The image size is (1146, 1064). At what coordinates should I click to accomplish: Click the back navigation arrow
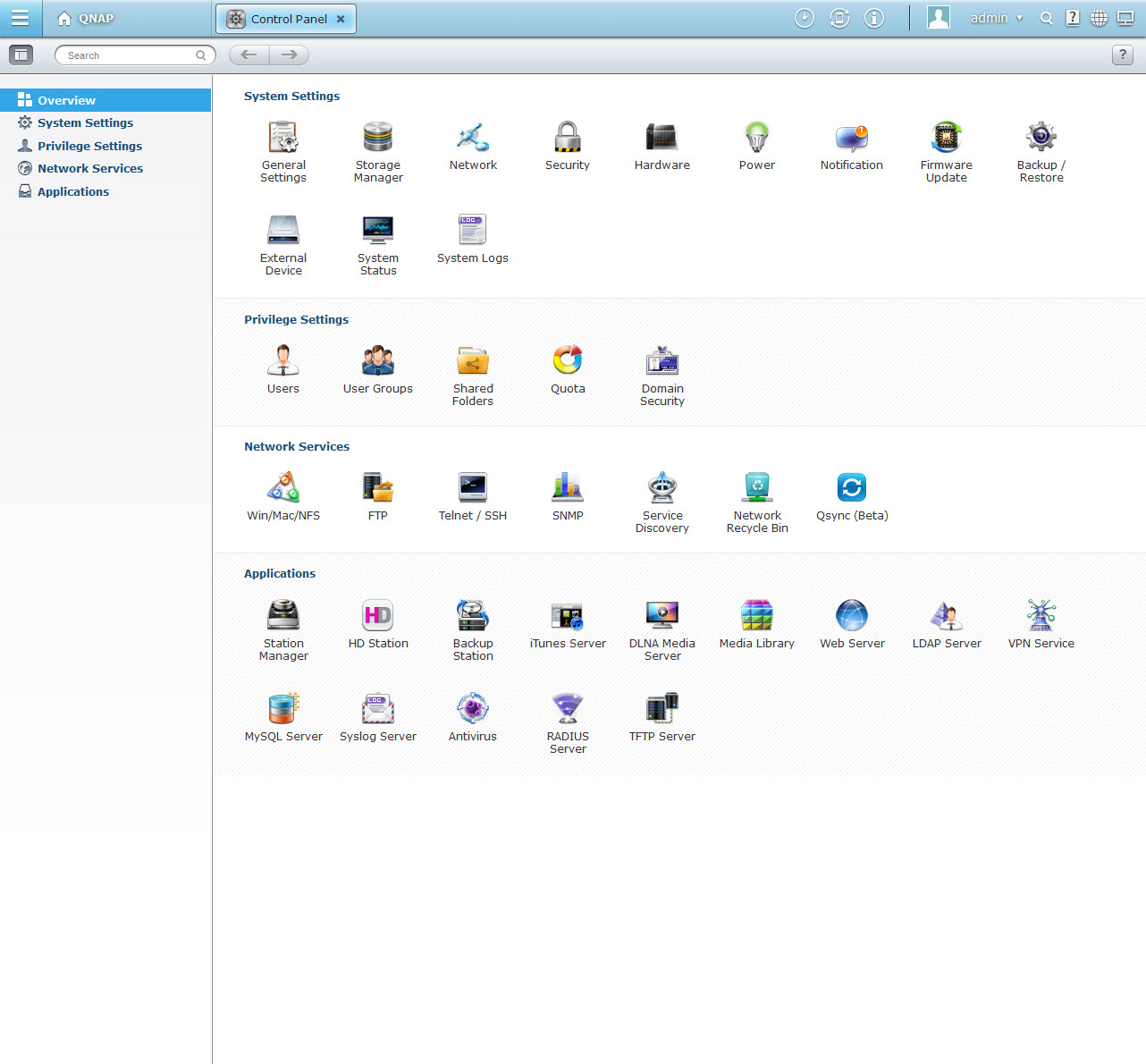click(249, 55)
